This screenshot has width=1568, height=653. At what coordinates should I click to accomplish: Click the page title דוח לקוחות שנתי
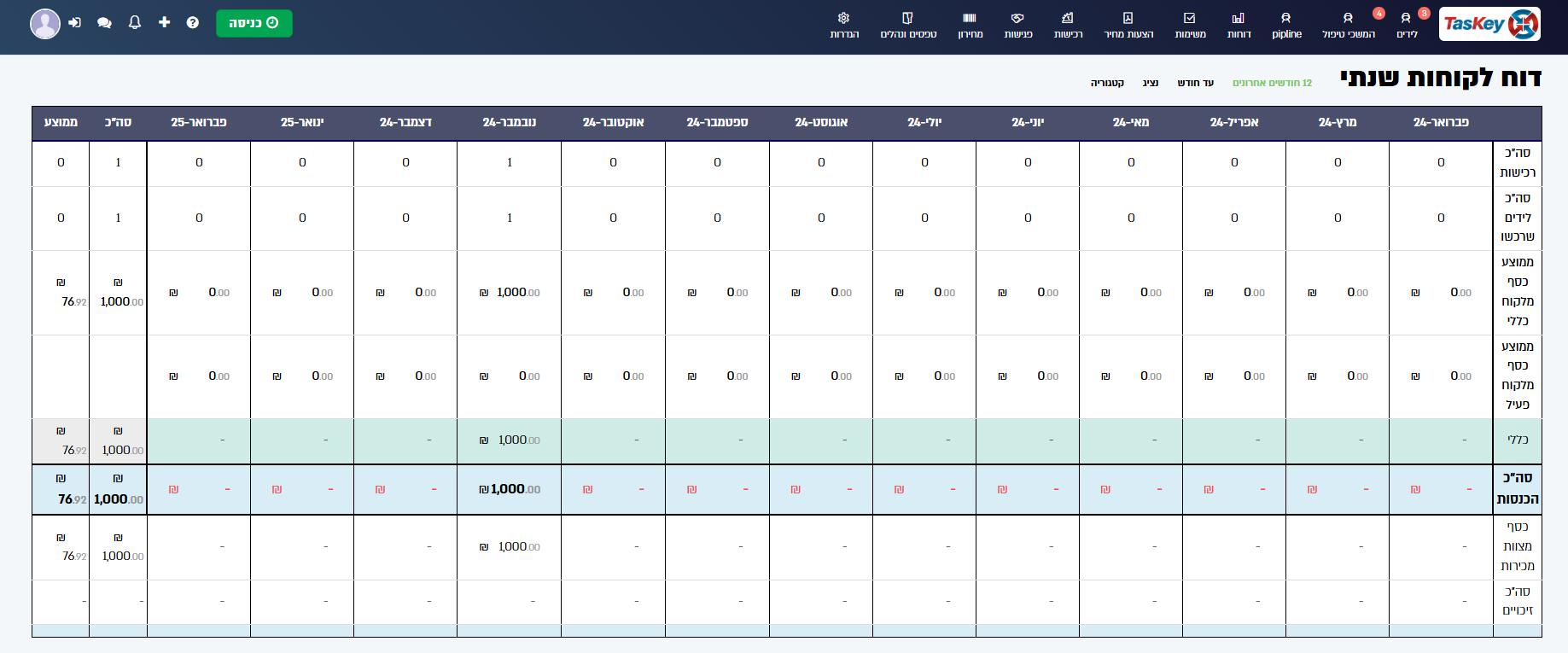coord(1441,78)
